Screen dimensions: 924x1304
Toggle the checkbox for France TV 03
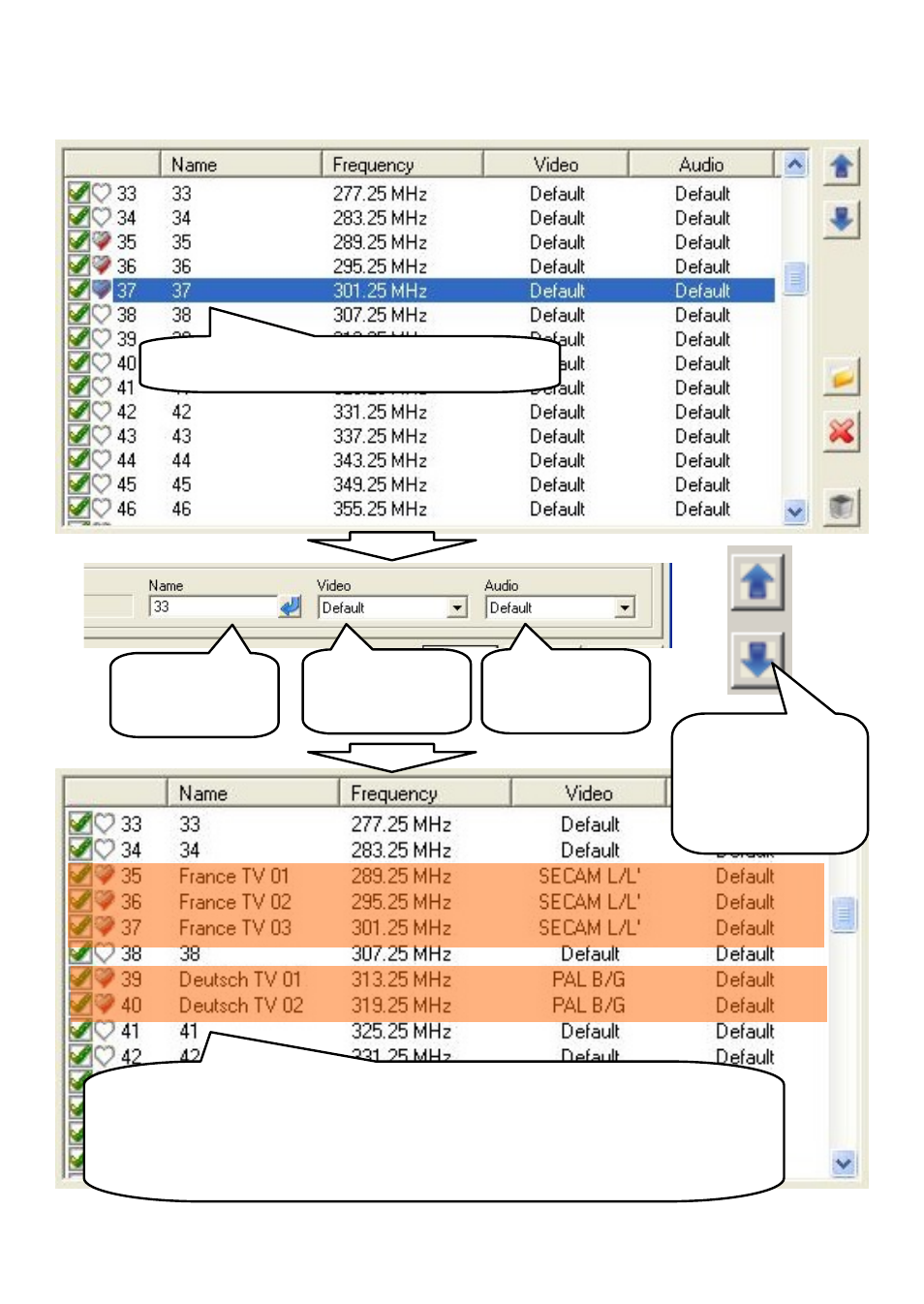pyautogui.click(x=80, y=927)
